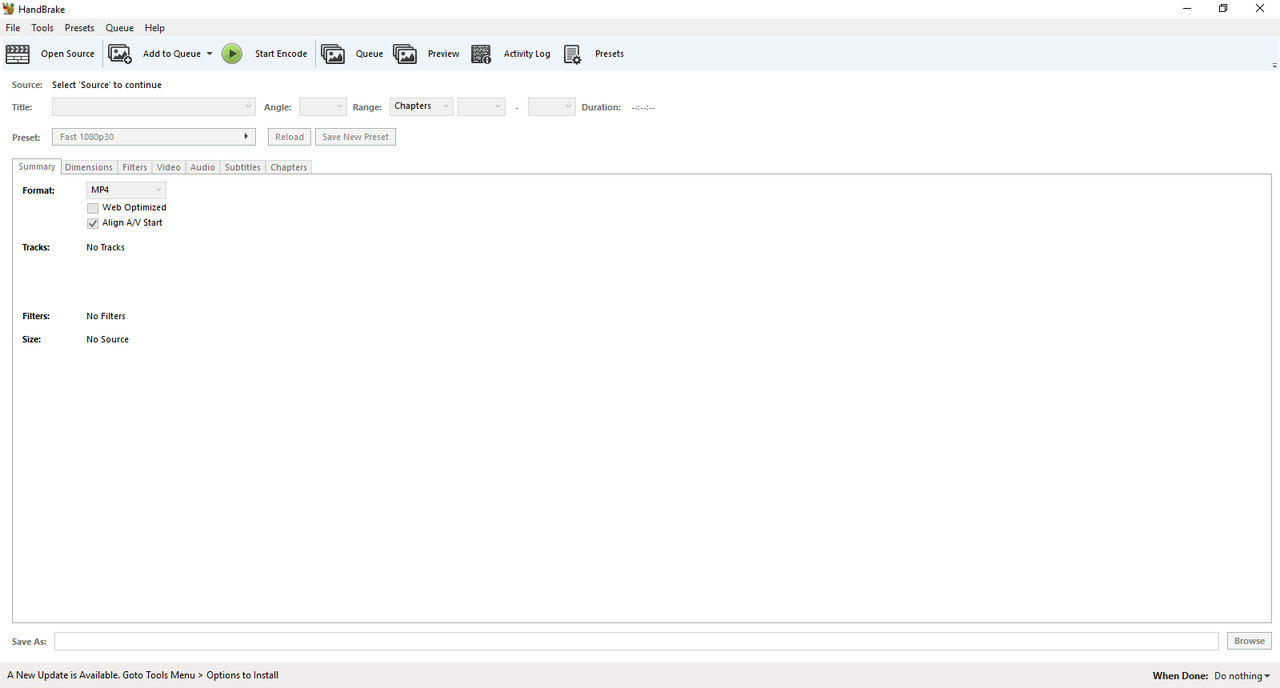Enable the Web Optimized checkbox

93,208
